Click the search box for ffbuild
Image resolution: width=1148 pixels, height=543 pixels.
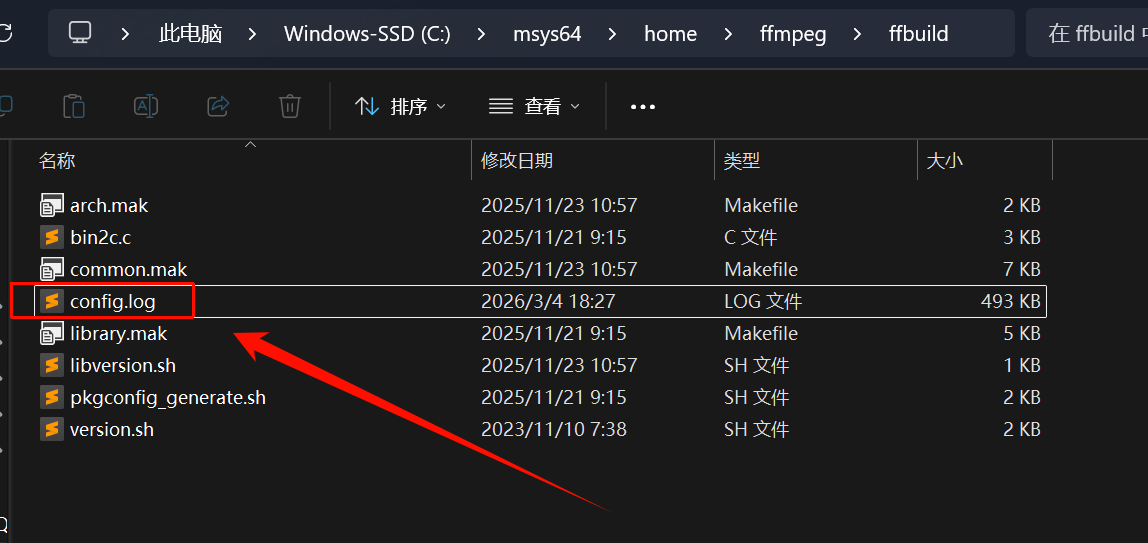pos(1087,34)
